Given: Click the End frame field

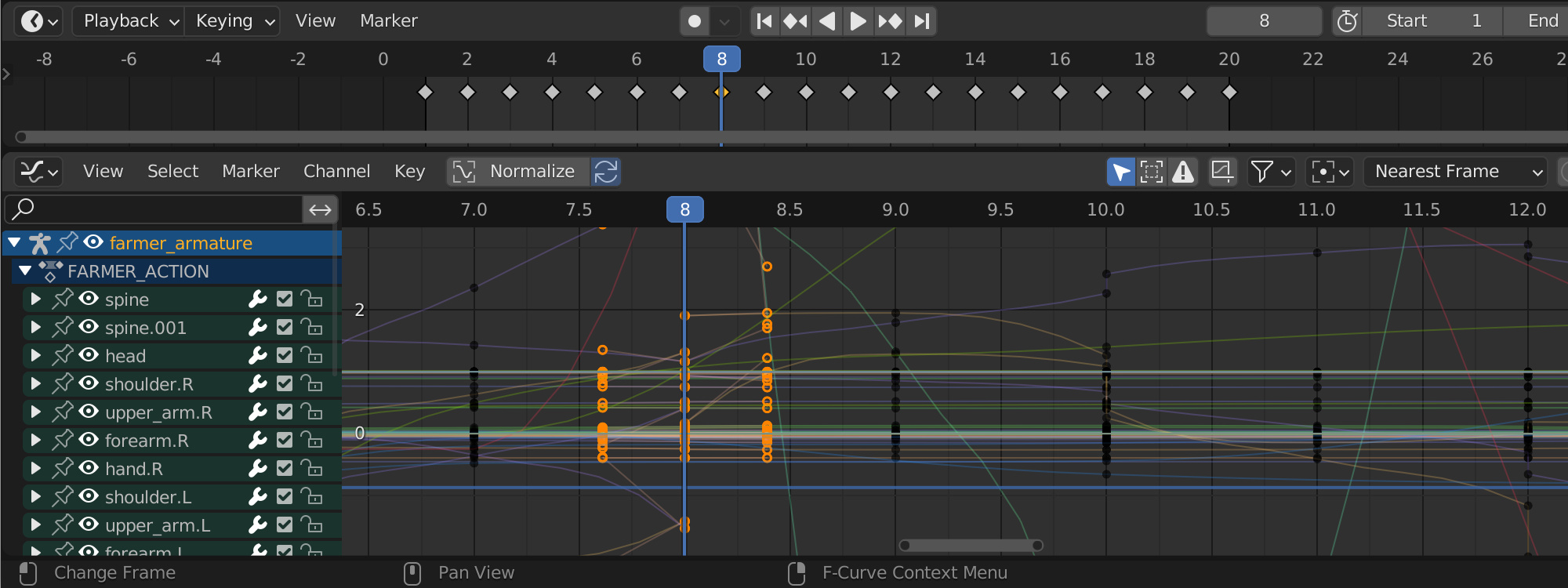Looking at the screenshot, I should (x=1537, y=21).
